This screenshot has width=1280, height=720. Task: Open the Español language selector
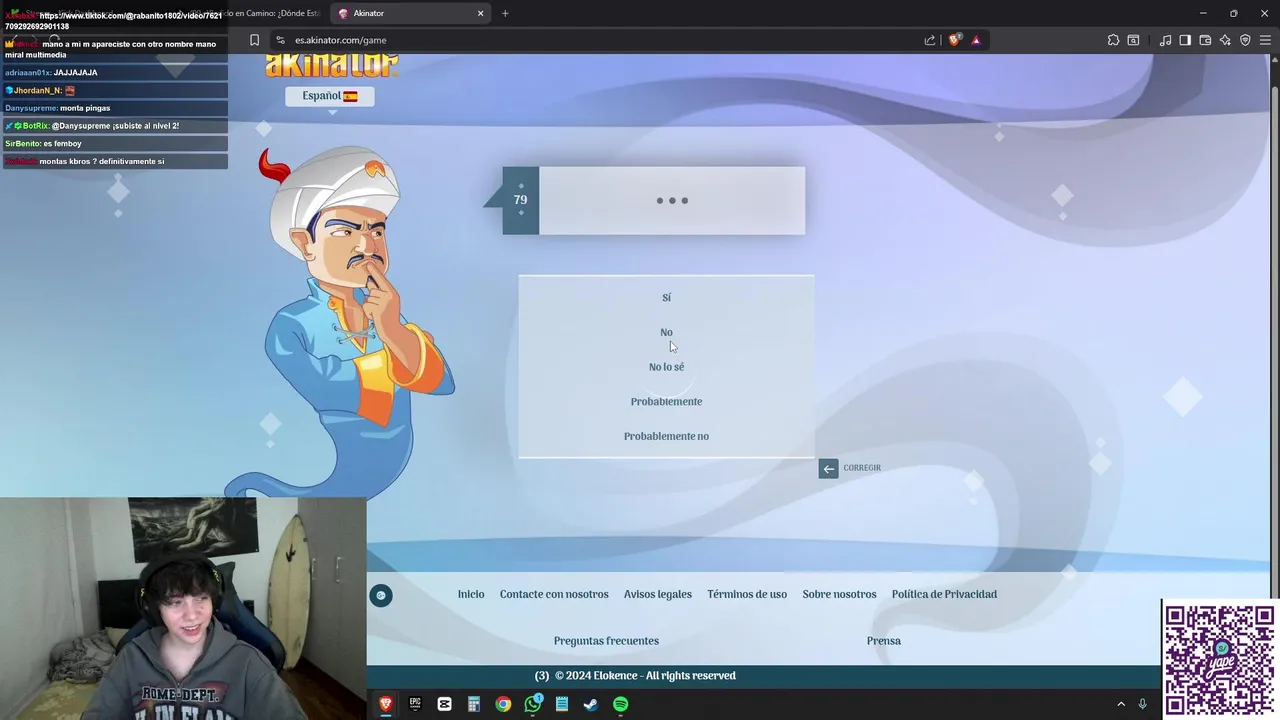pos(330,96)
